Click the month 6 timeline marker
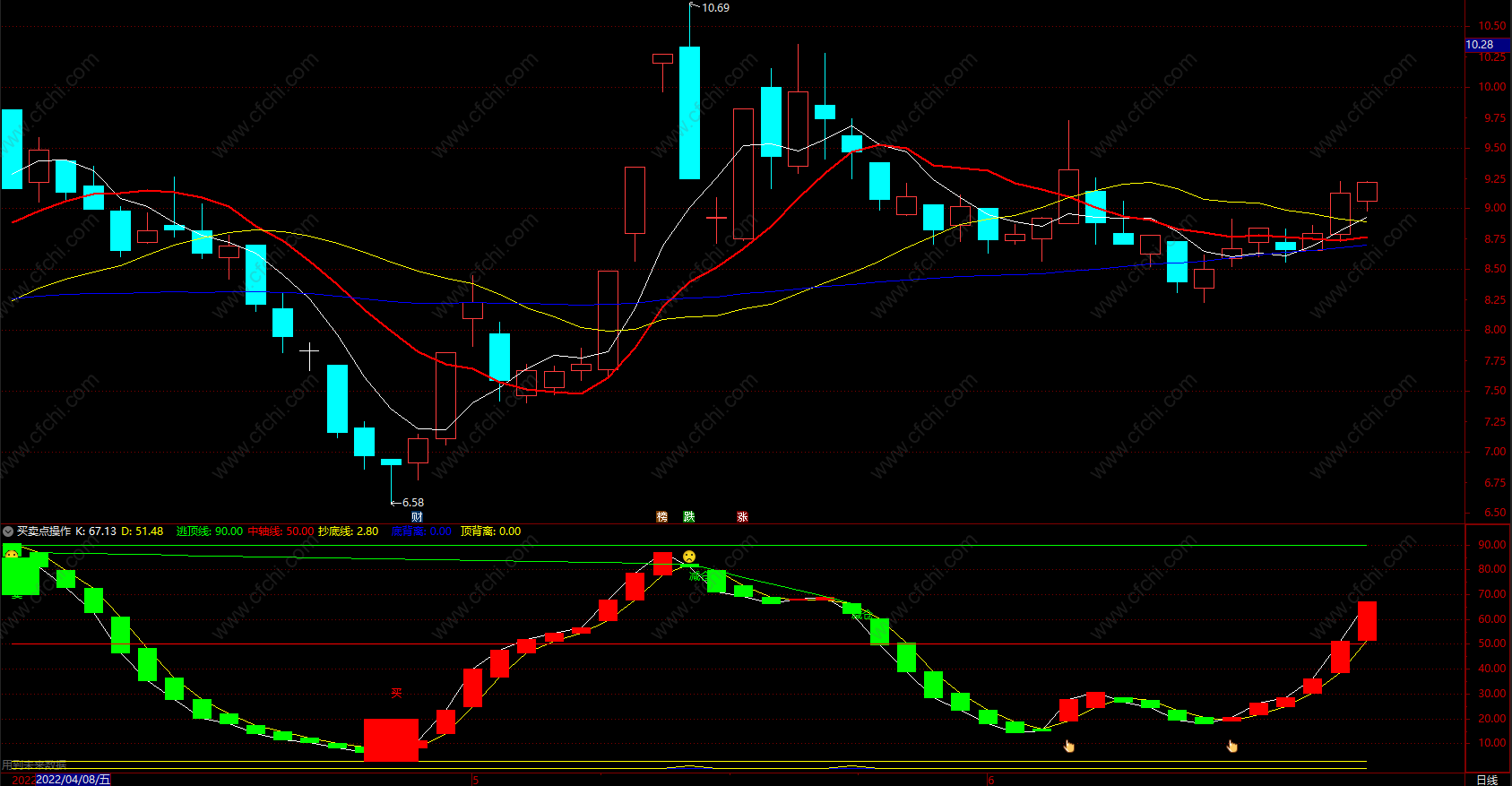Screen dimensions: 1512x786 pyautogui.click(x=991, y=781)
